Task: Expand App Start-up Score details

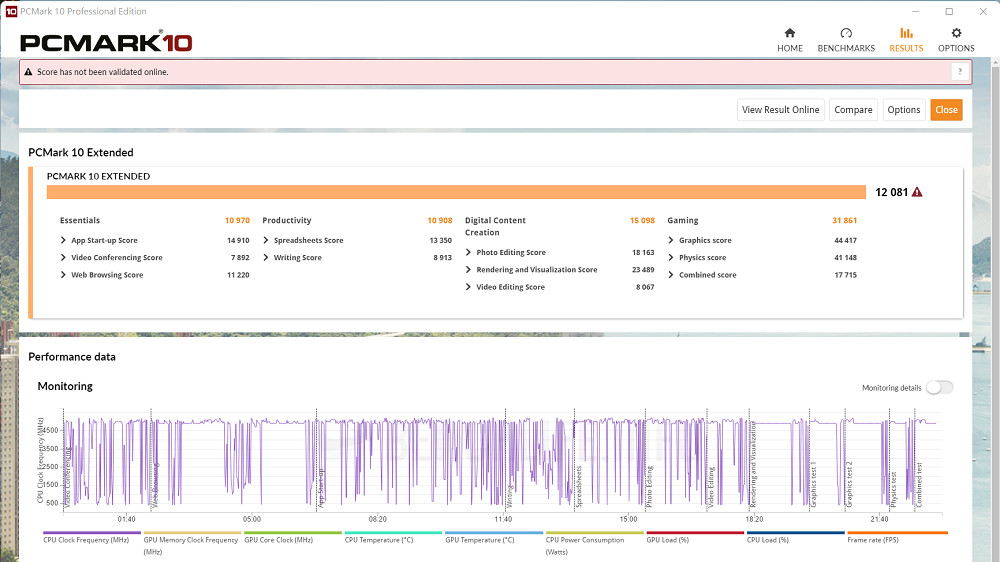Action: pos(65,240)
